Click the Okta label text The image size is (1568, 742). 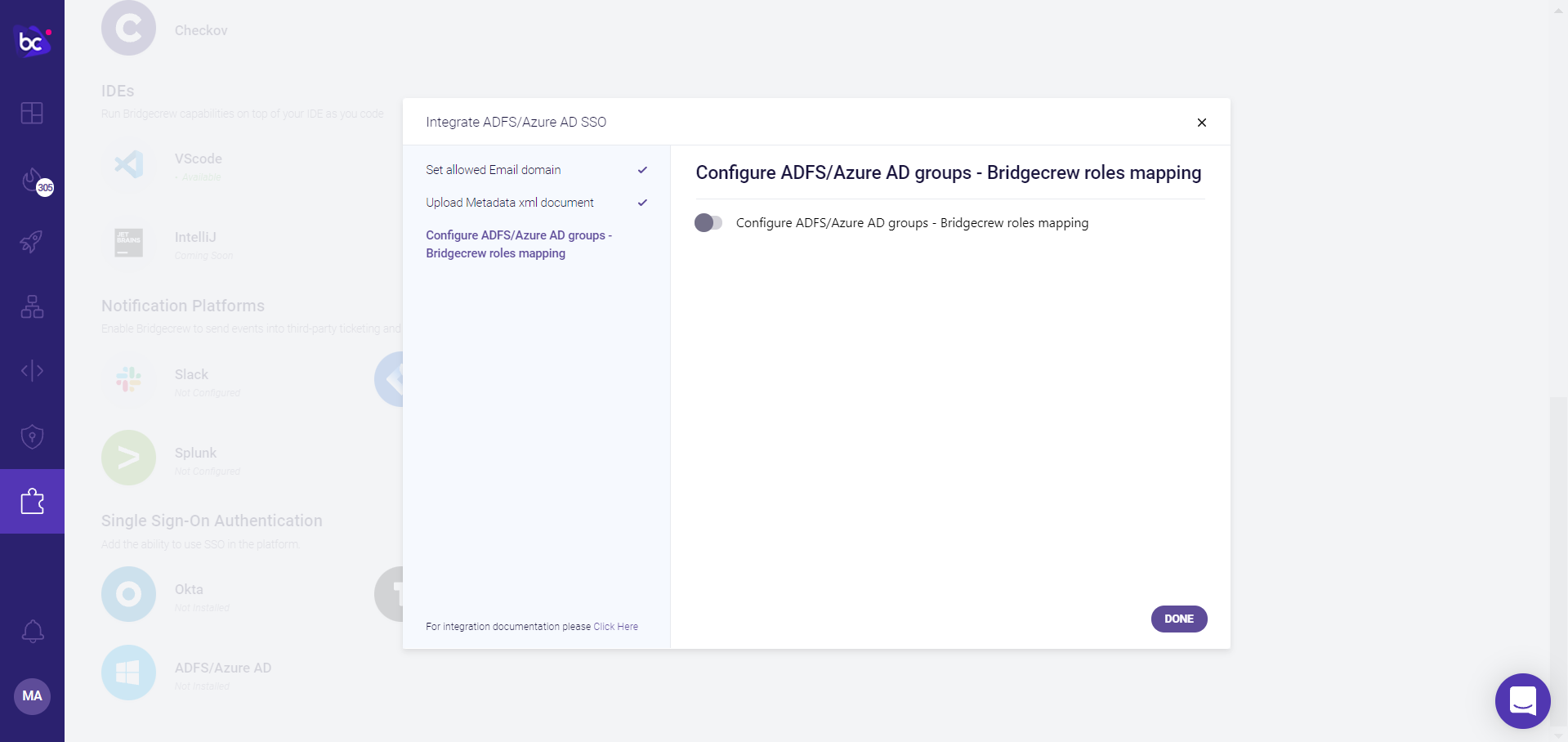(189, 589)
